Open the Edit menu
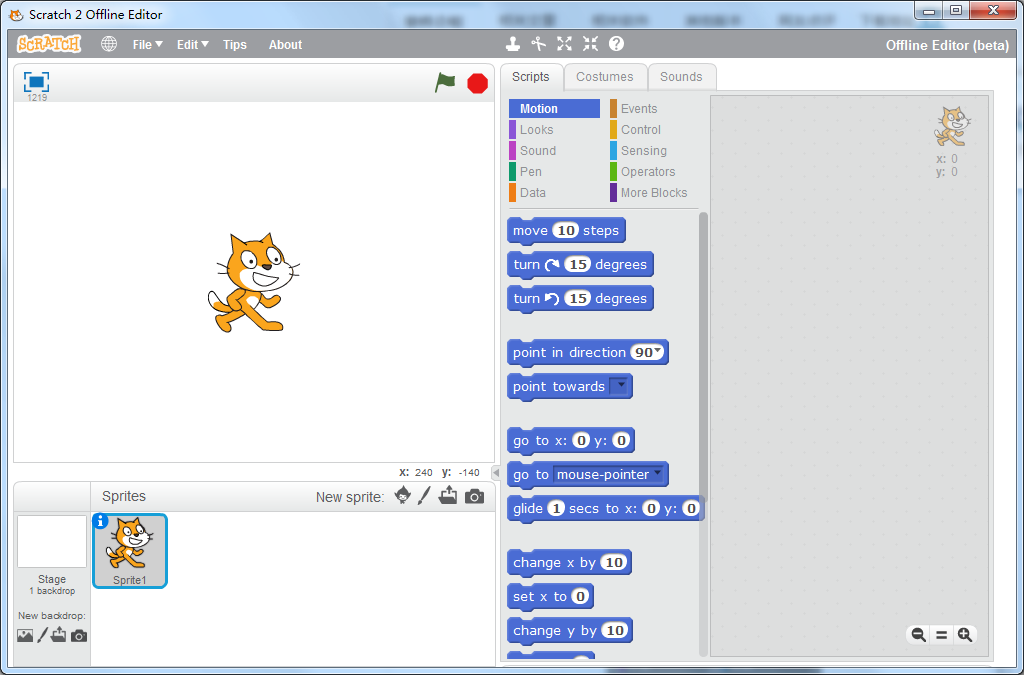Viewport: 1024px width, 675px height. (x=193, y=44)
